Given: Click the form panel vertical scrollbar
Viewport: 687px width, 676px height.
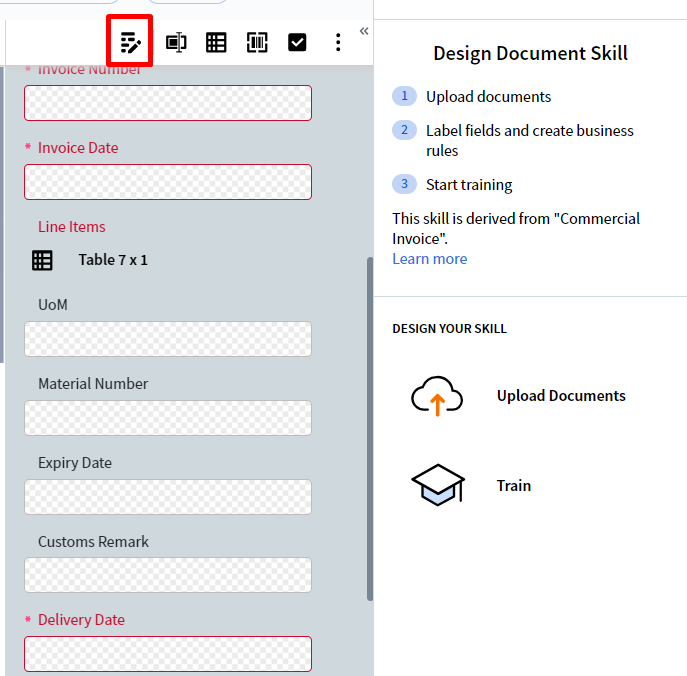Looking at the screenshot, I should click(370, 429).
